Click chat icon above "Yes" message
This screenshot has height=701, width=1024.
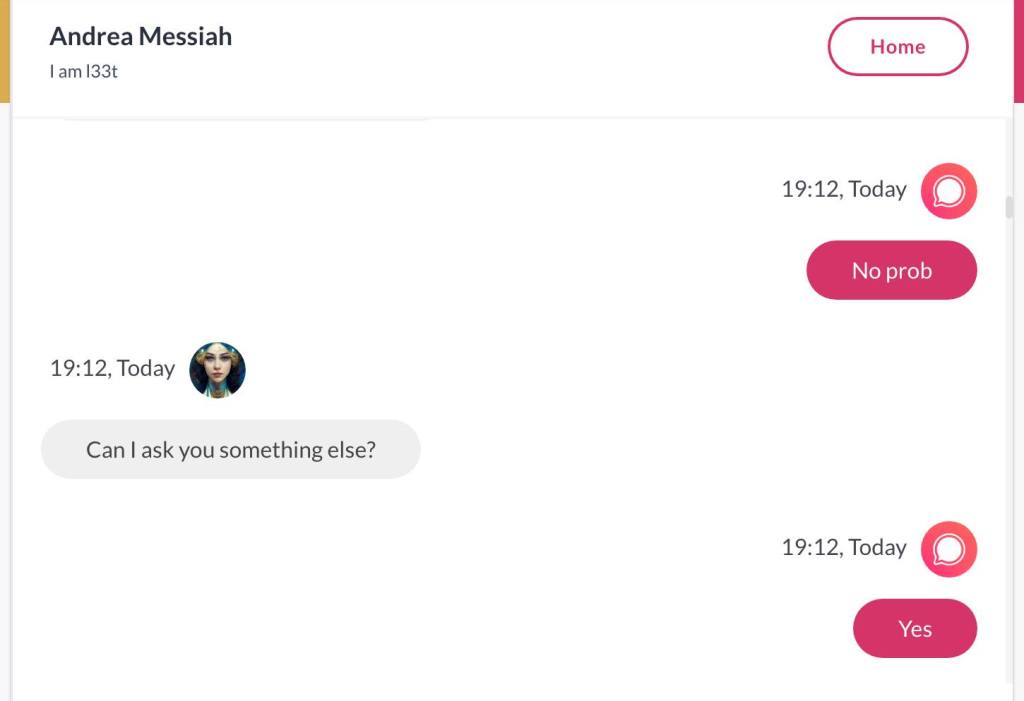click(x=948, y=548)
